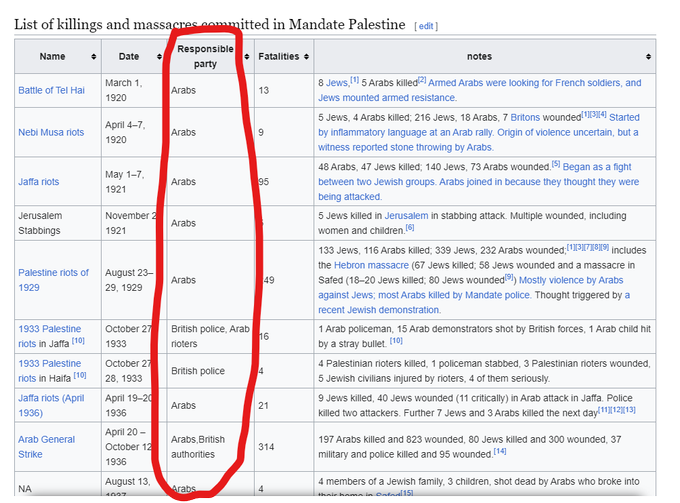Open the Jaffa riots link dated 1921
This screenshot has width=680, height=503.
[x=39, y=182]
